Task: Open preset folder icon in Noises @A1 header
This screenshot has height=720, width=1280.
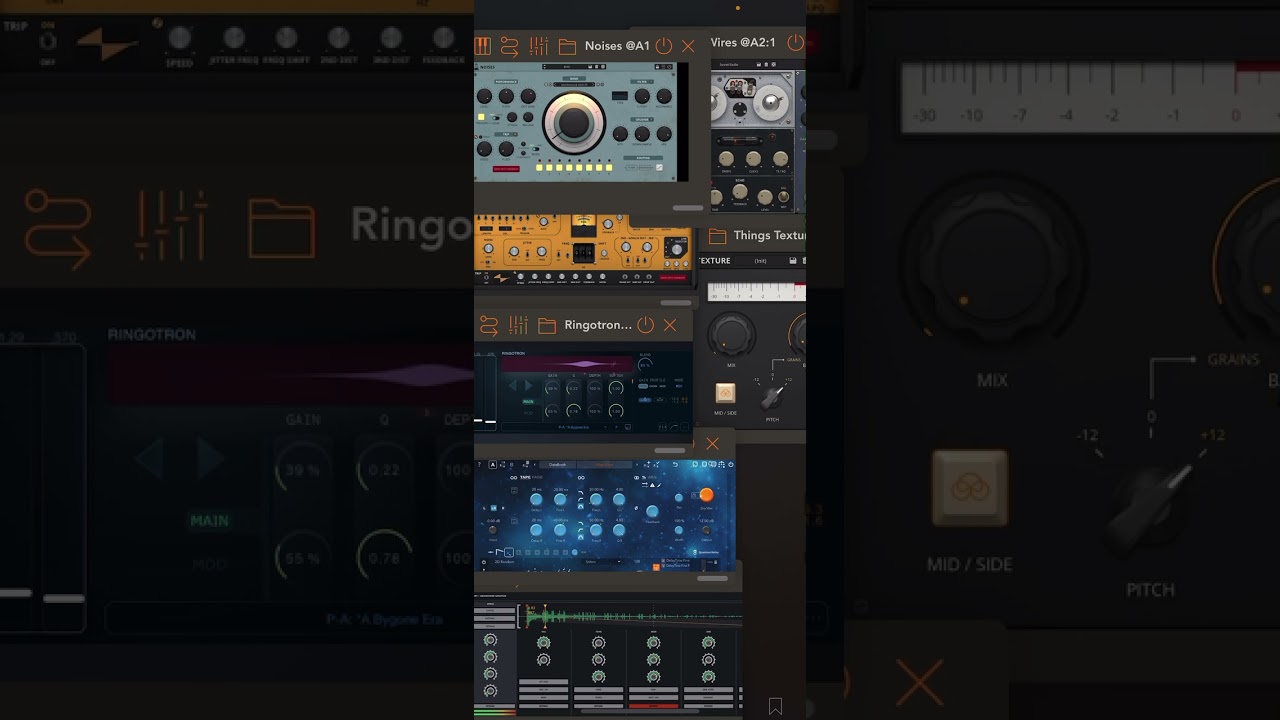Action: click(x=567, y=46)
